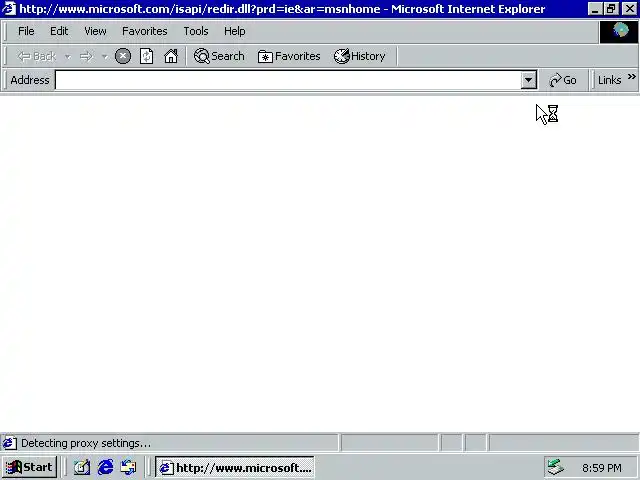Restore down the Internet Explorer window
640x480 pixels.
[x=611, y=9]
